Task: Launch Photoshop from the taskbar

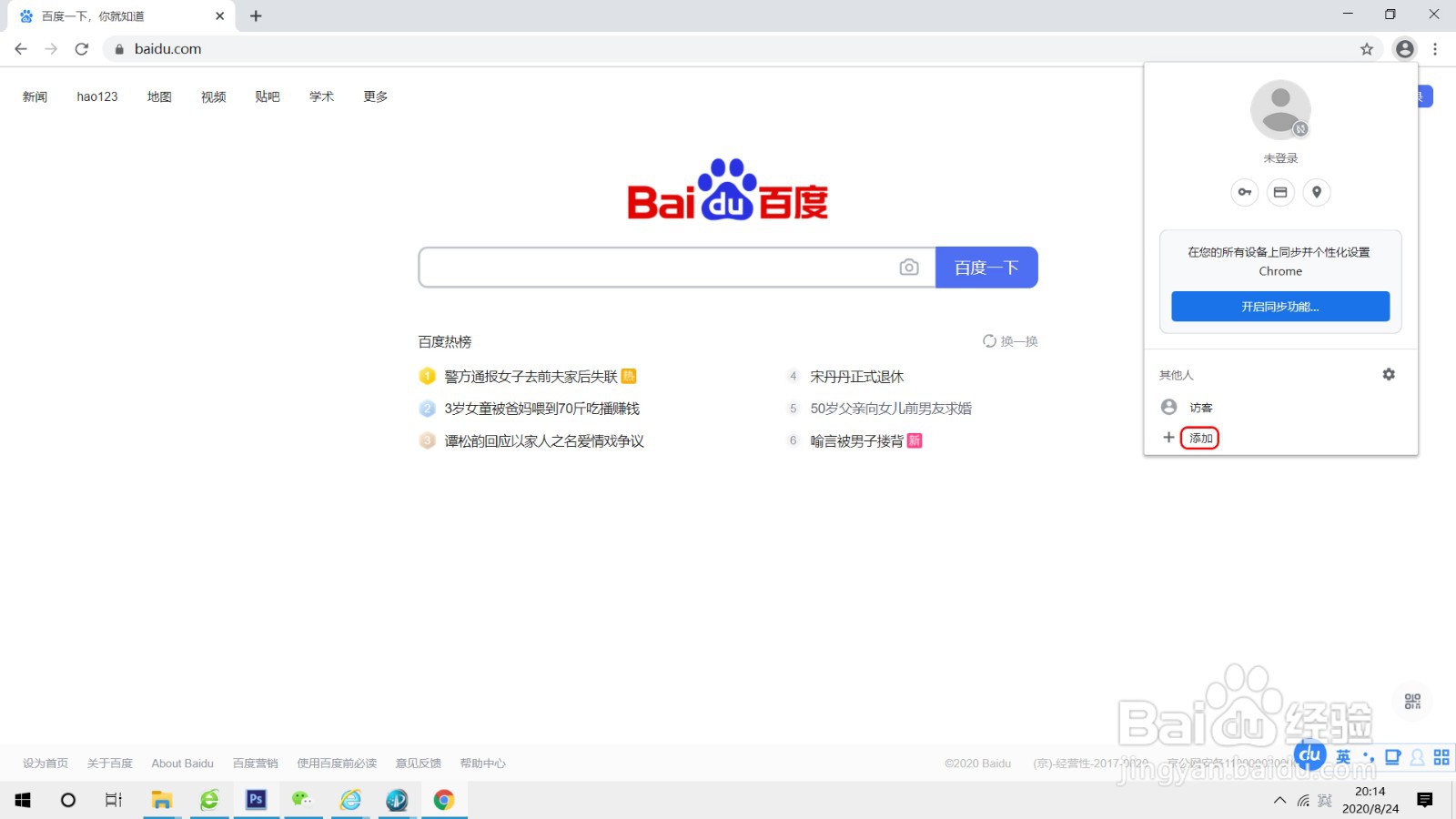Action: coord(256,800)
